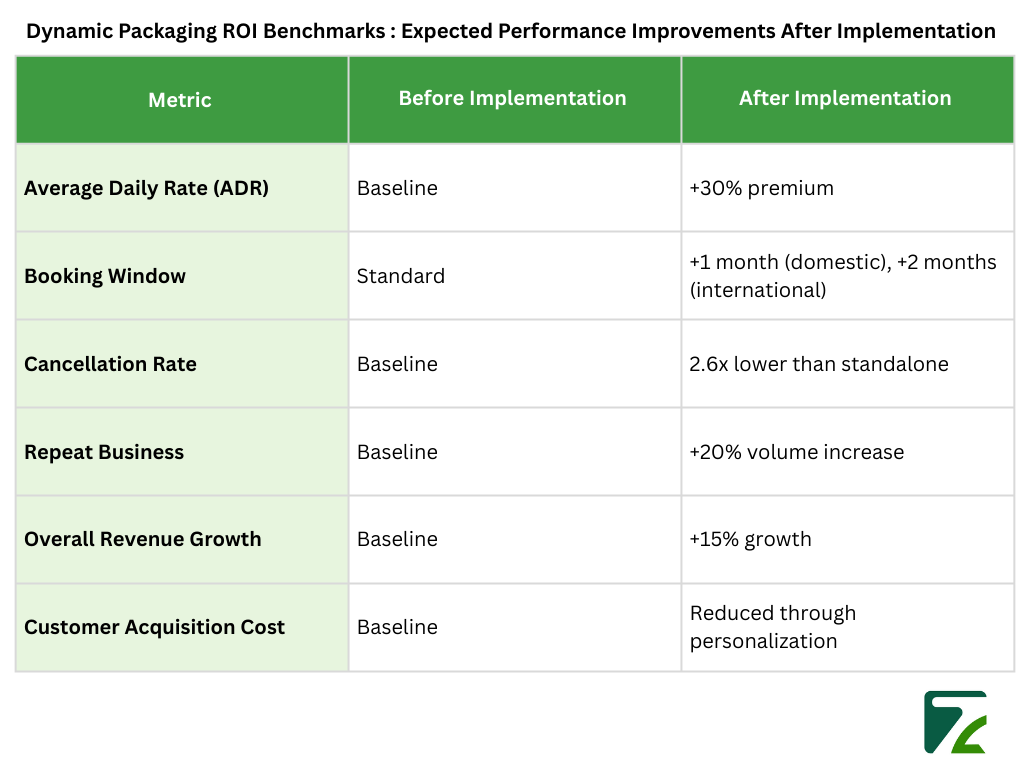Select the Booking Window row label
The image size is (1024, 768).
(105, 276)
